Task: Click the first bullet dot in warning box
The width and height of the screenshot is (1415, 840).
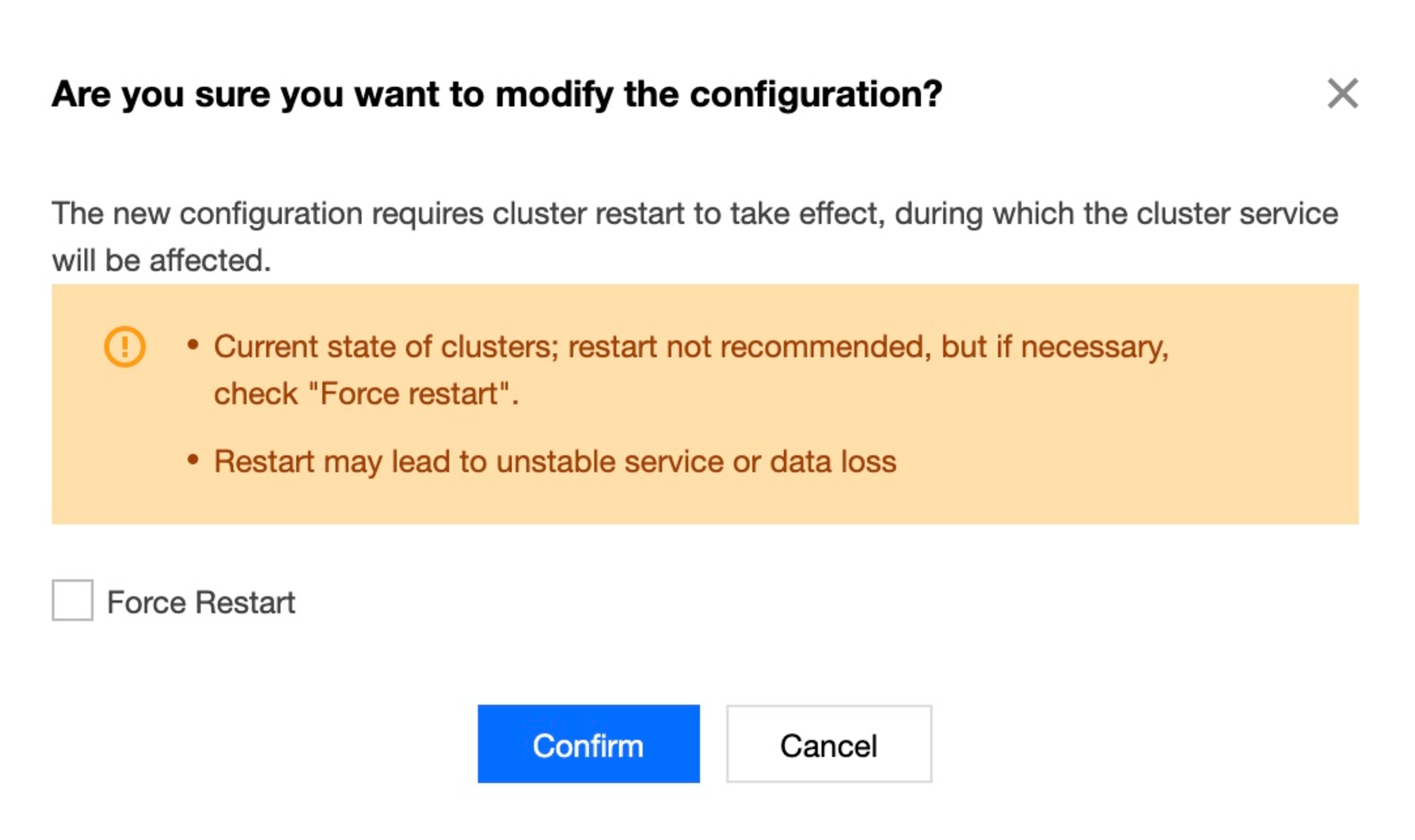Action: pos(192,344)
